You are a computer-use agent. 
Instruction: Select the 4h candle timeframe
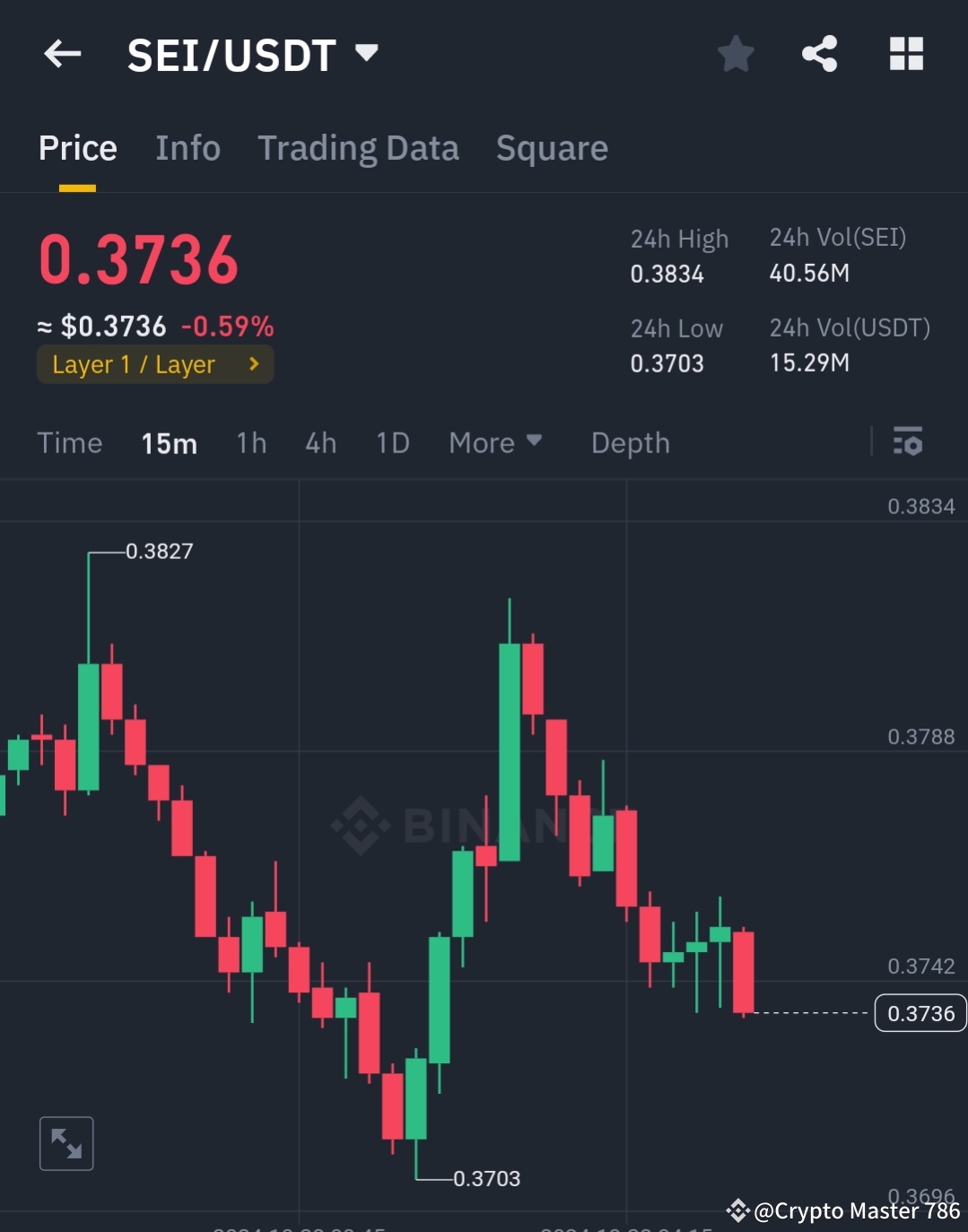pos(320,442)
